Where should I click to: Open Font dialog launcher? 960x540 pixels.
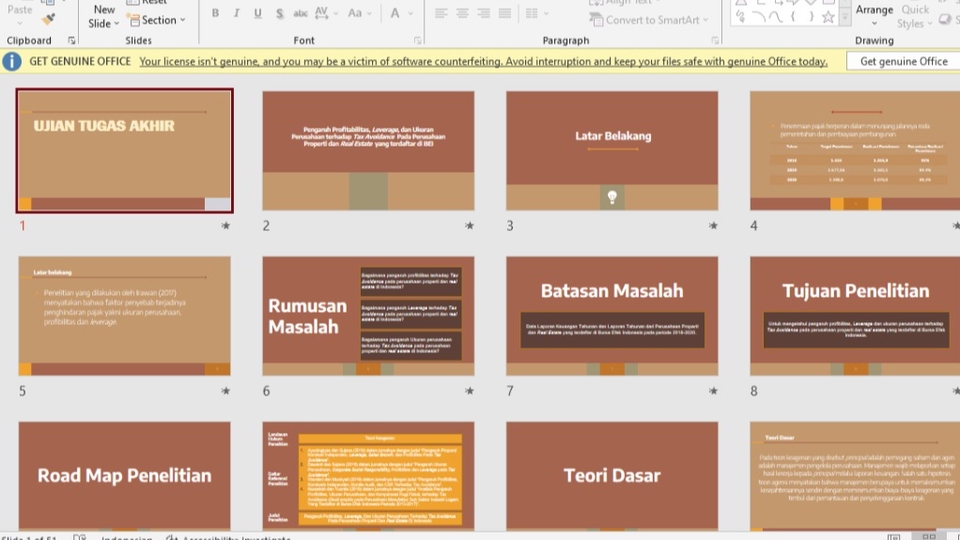point(418,40)
